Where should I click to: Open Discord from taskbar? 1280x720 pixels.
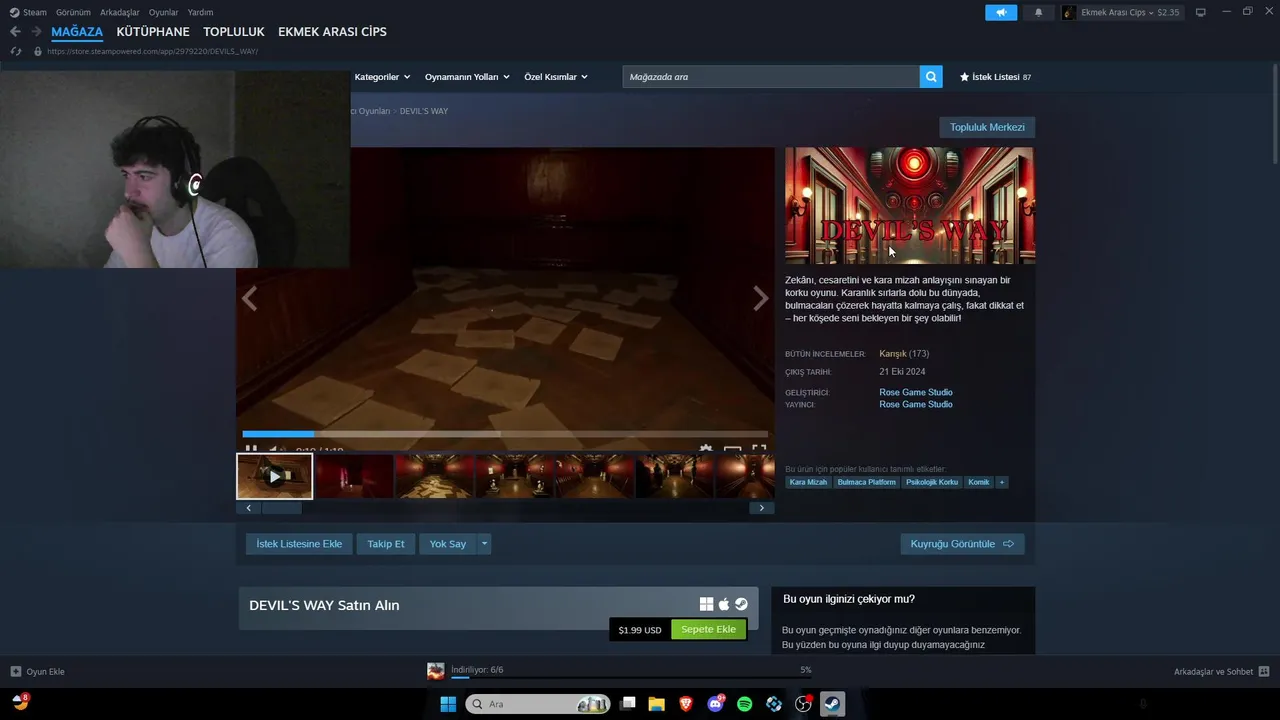(716, 704)
